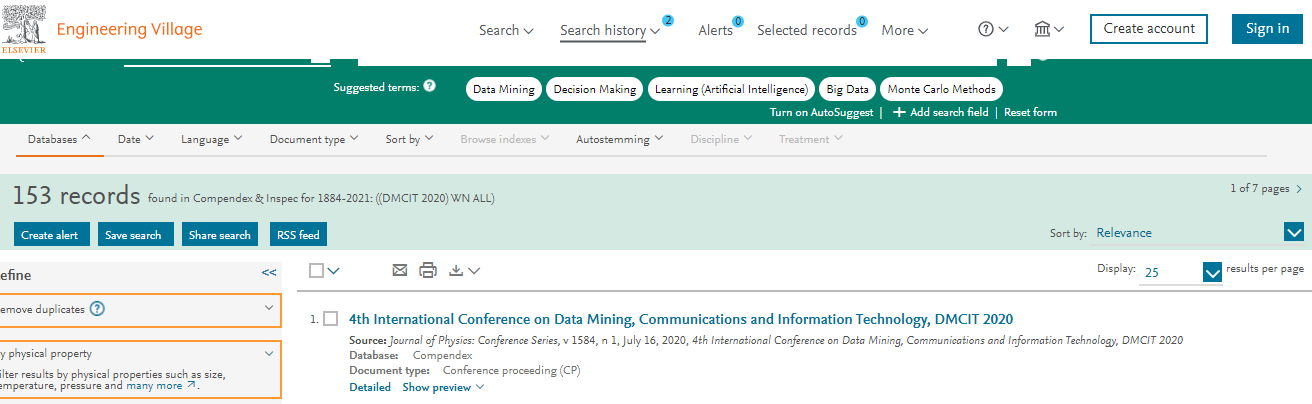
Task: Go to next results page arrow
Action: click(1298, 188)
